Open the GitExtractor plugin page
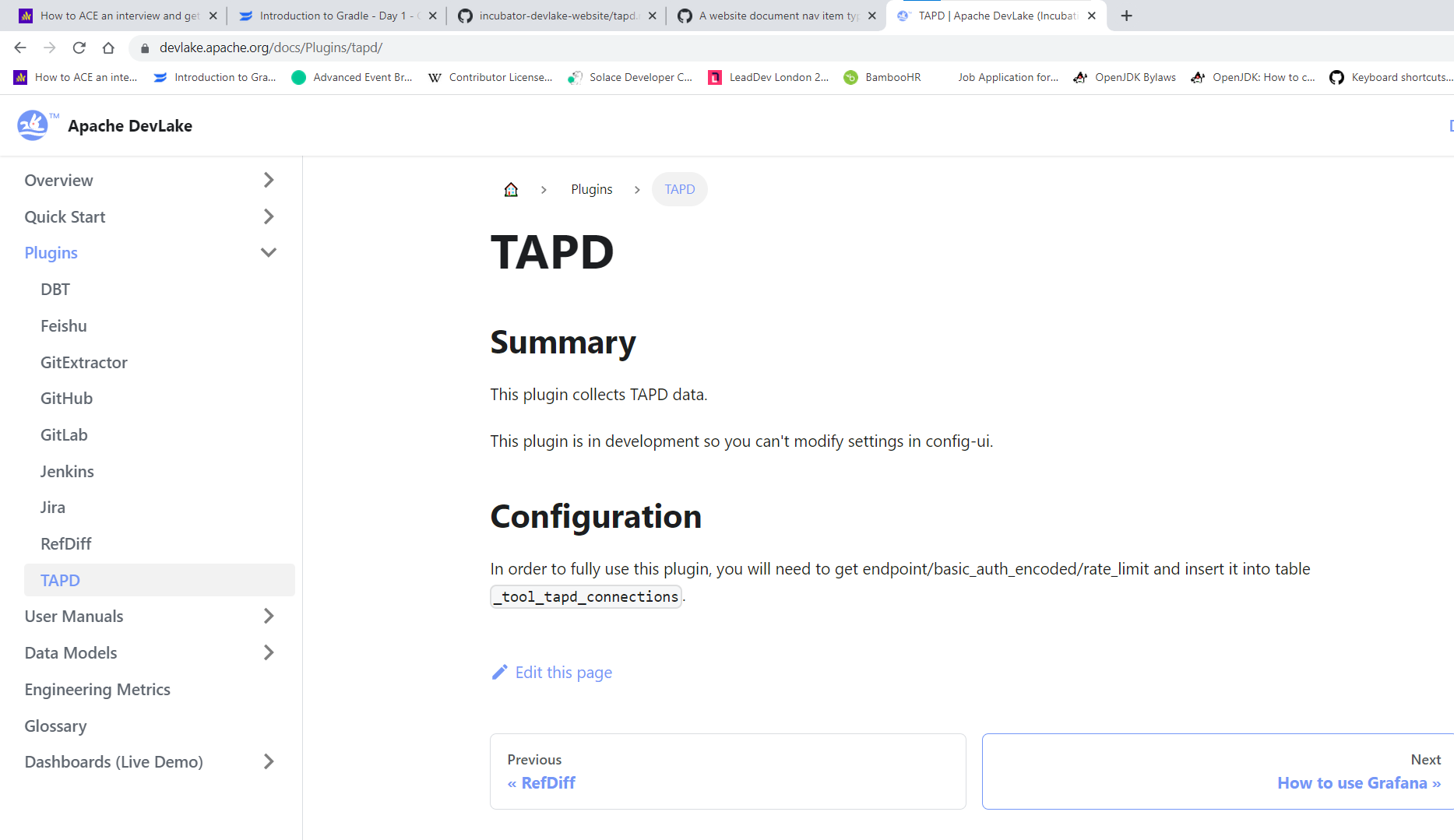1454x840 pixels. click(84, 362)
